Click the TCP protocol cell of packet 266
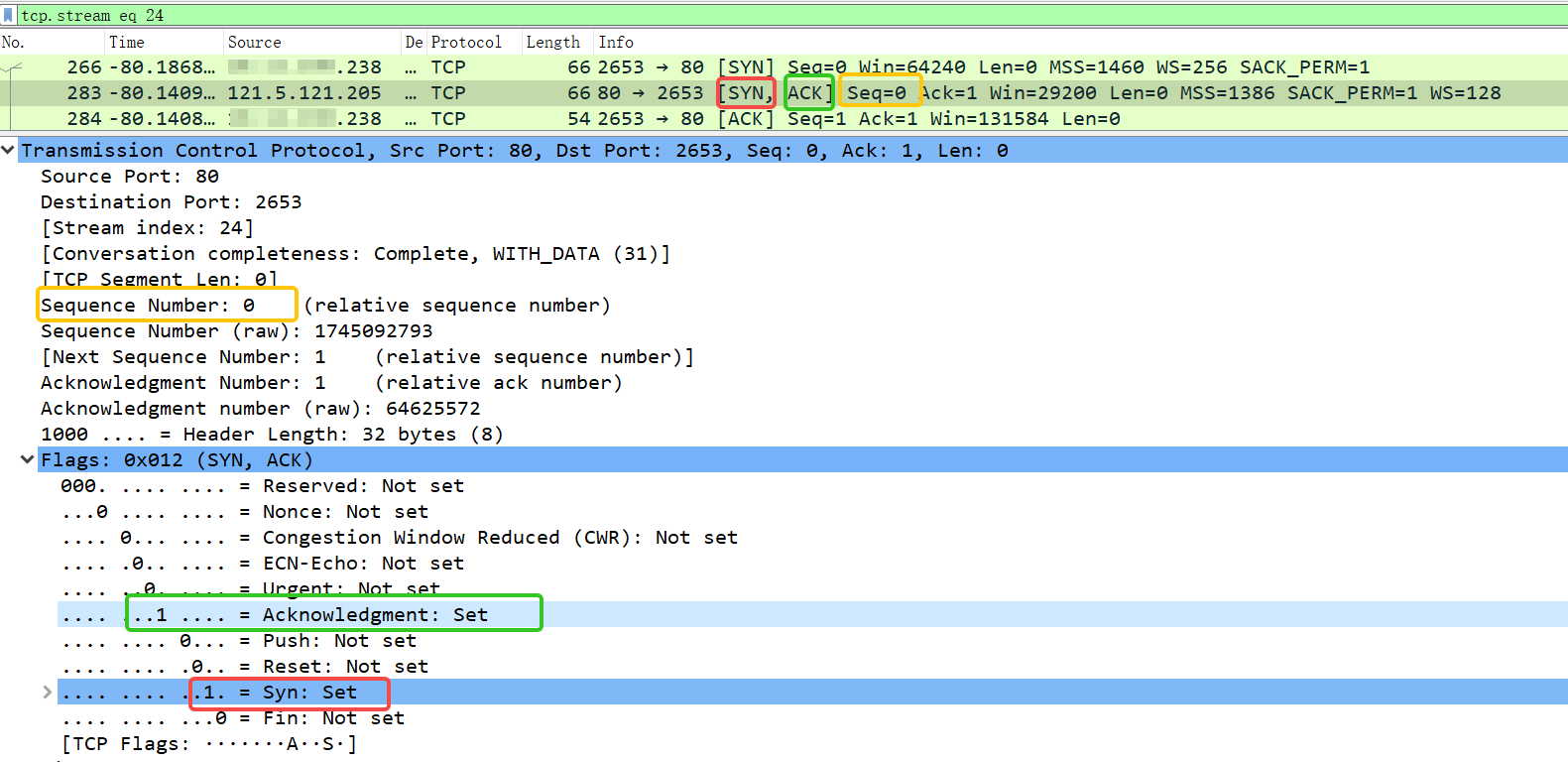The image size is (1568, 762). (x=448, y=66)
